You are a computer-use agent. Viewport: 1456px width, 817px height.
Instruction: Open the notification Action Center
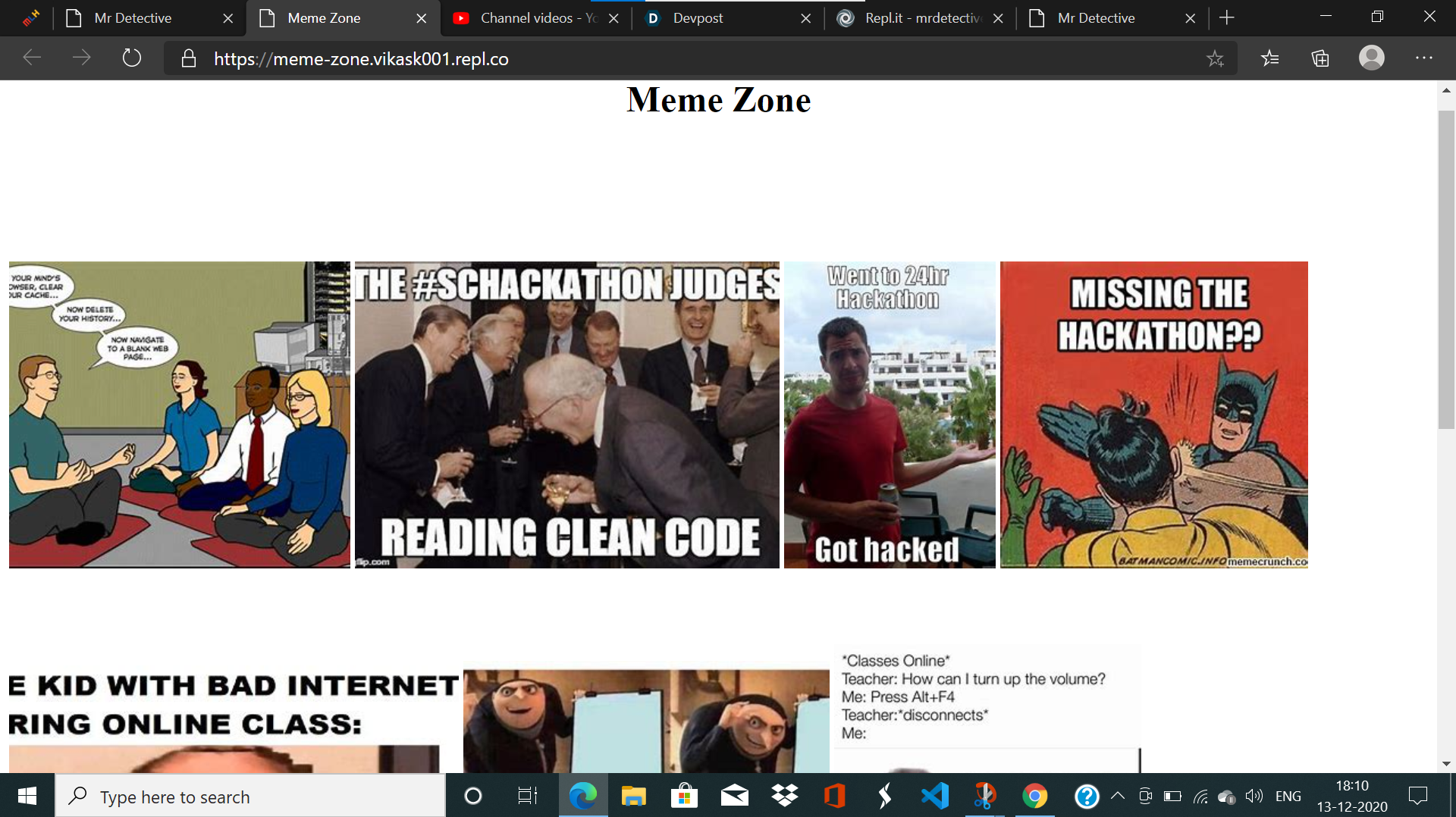point(1417,796)
